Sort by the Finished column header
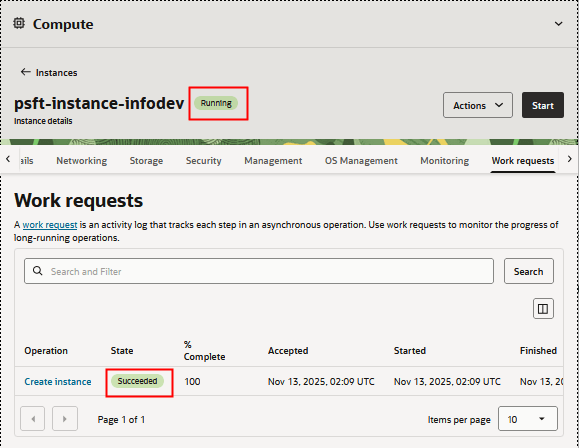The width and height of the screenshot is (579, 448). point(538,350)
